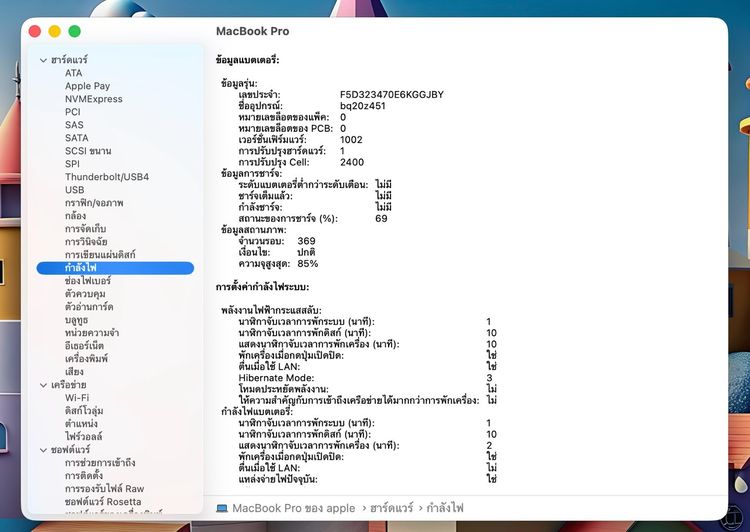Screen dimensions: 750x532
Task: Open การวินิจฉัย in the sidebar
Action: tap(86, 242)
